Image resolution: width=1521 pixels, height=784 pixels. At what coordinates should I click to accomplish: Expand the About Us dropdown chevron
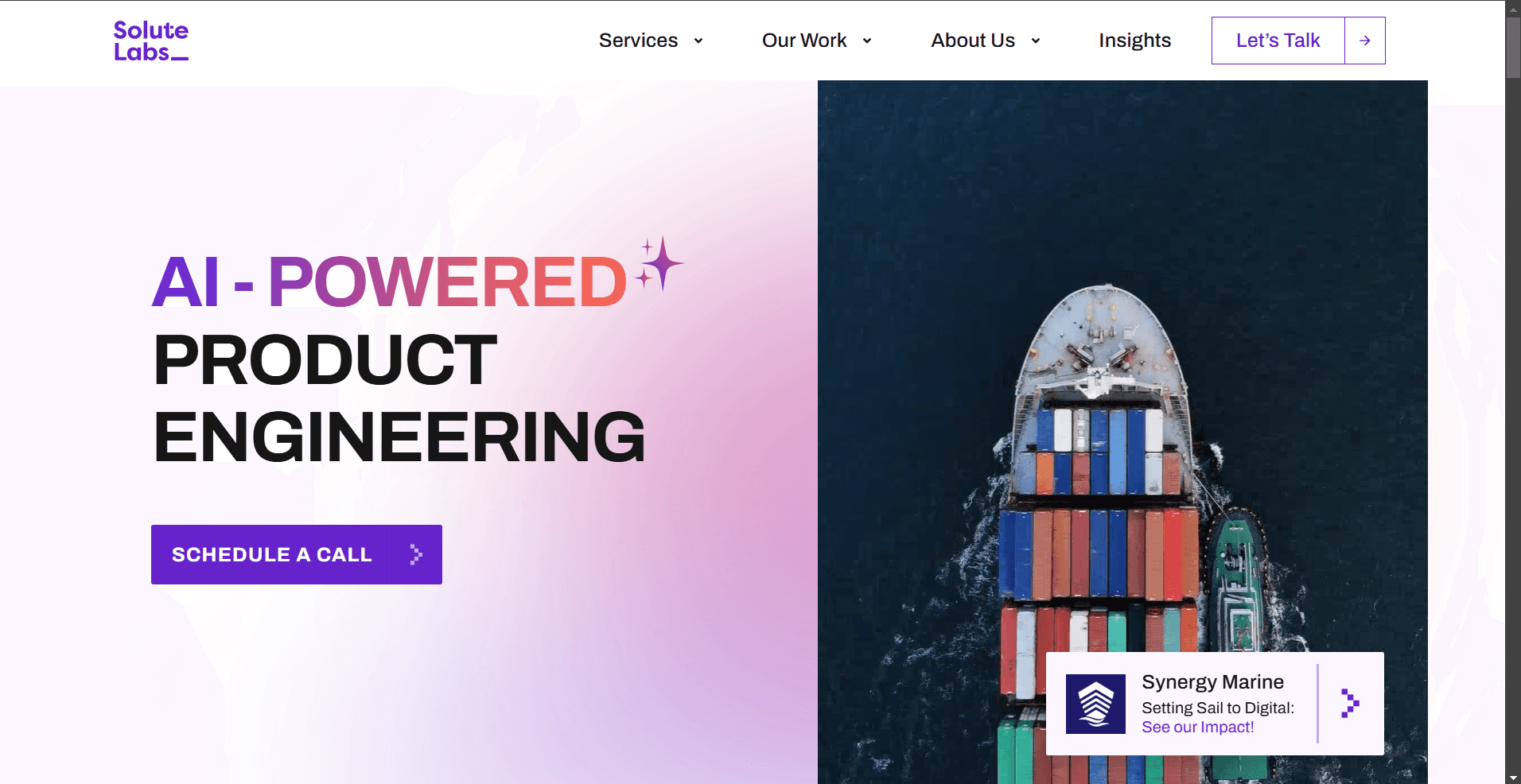click(x=1035, y=41)
